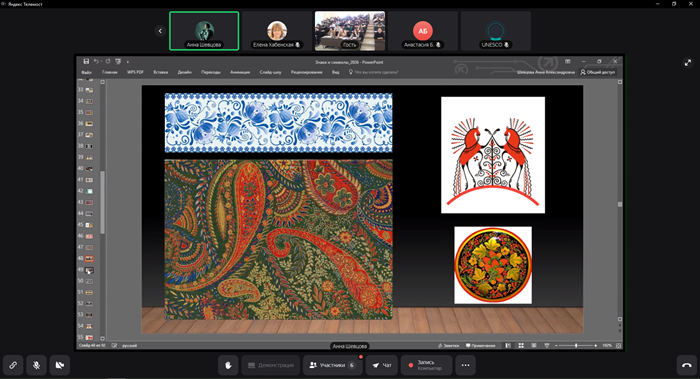Click the PowerPoint Save icon

pos(86,62)
